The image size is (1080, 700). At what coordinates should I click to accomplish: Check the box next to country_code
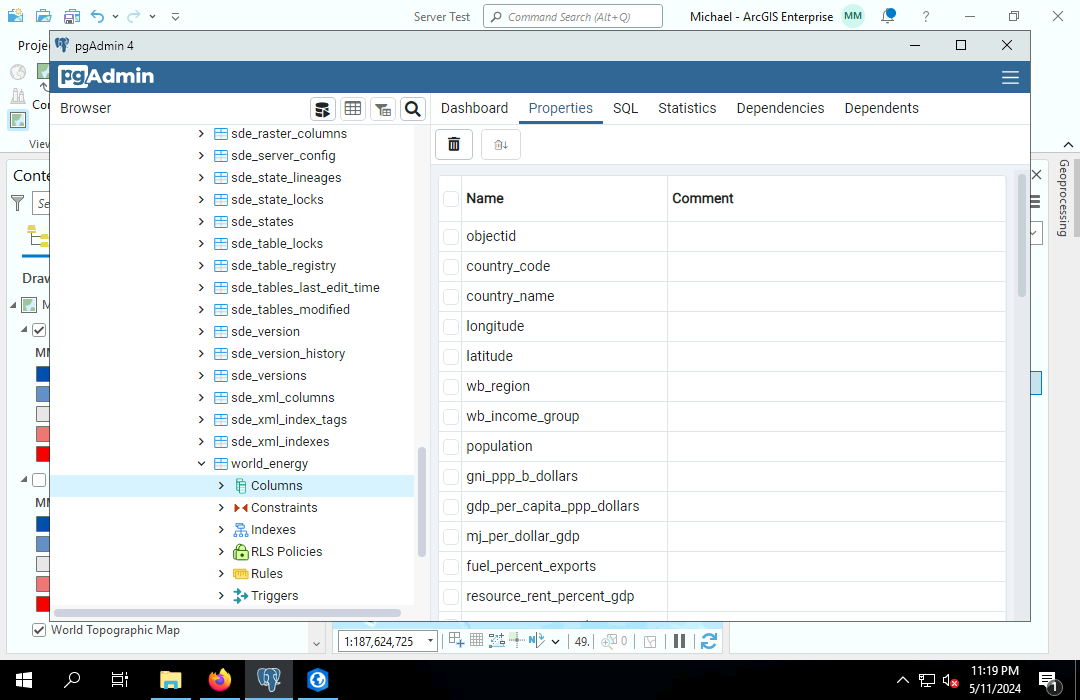point(451,266)
